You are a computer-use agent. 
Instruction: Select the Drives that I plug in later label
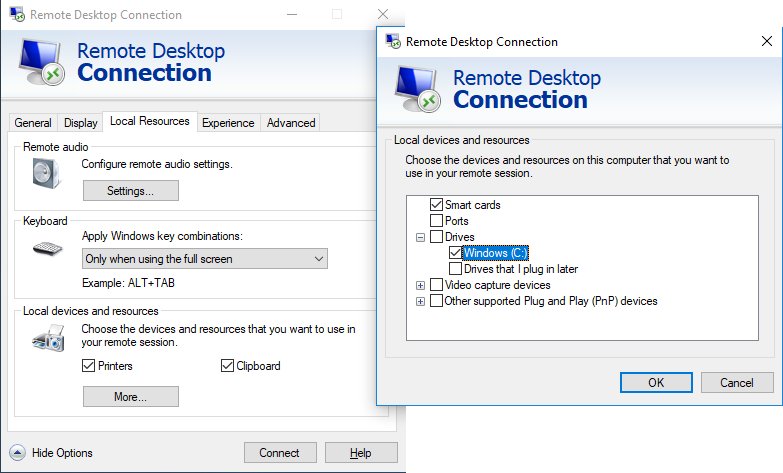pos(521,269)
